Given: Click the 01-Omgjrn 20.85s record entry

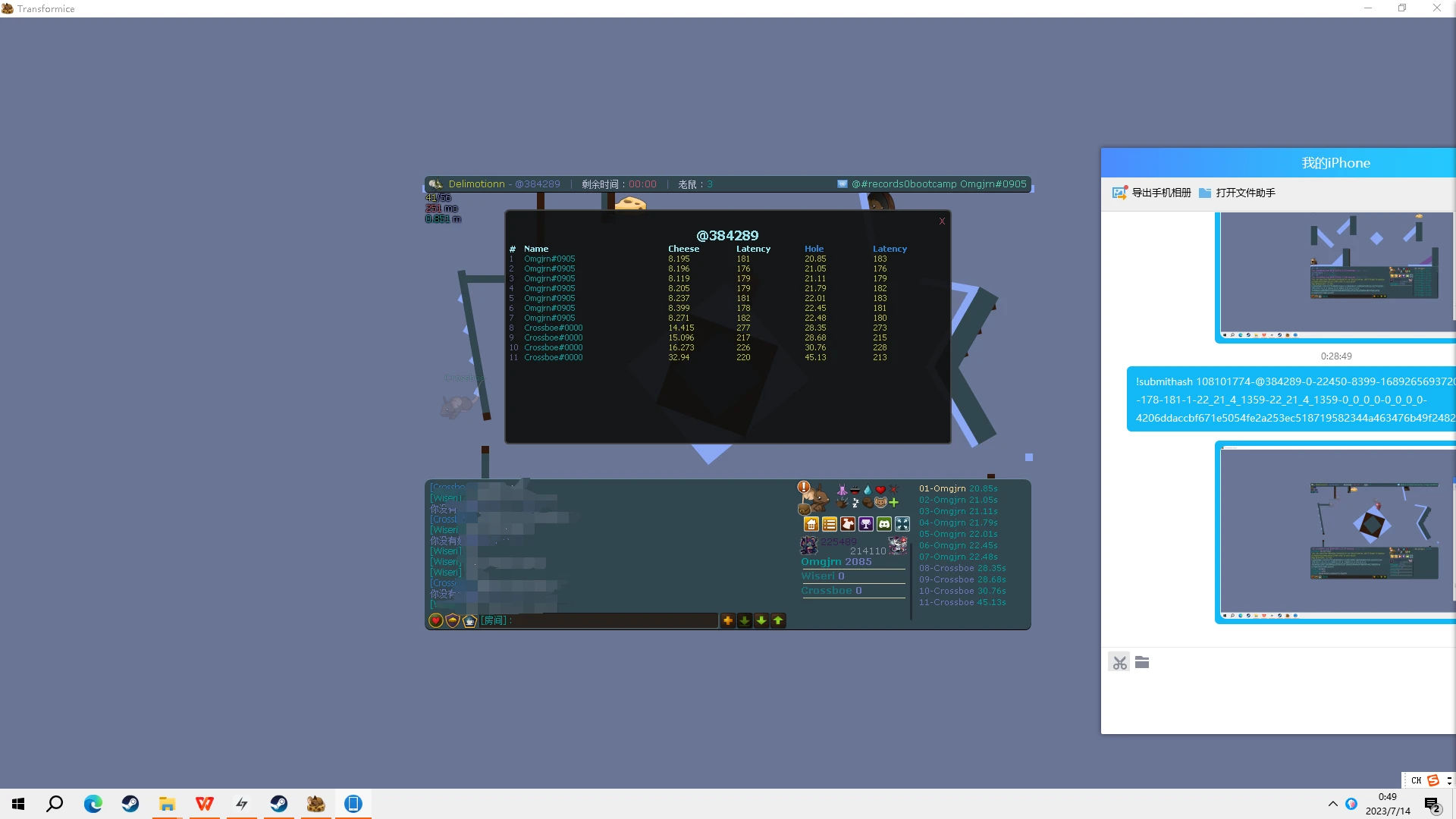Looking at the screenshot, I should (959, 488).
